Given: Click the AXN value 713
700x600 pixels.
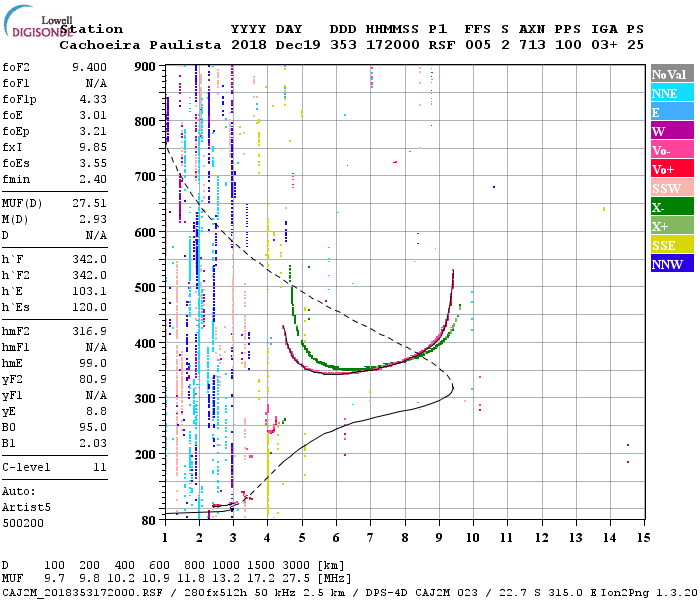Looking at the screenshot, I should tap(532, 46).
